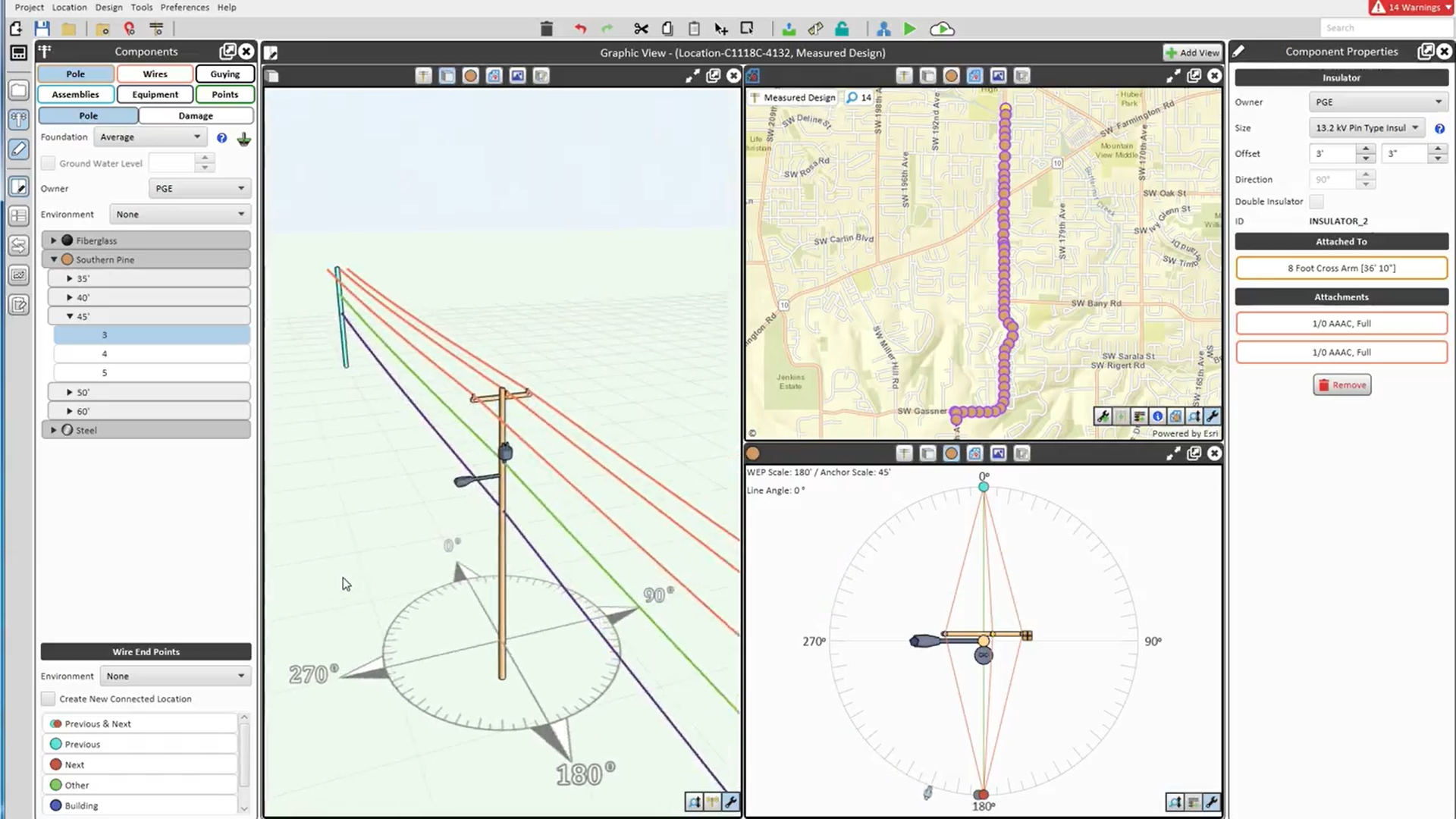Open the Design menu
1456x819 pixels.
click(108, 8)
